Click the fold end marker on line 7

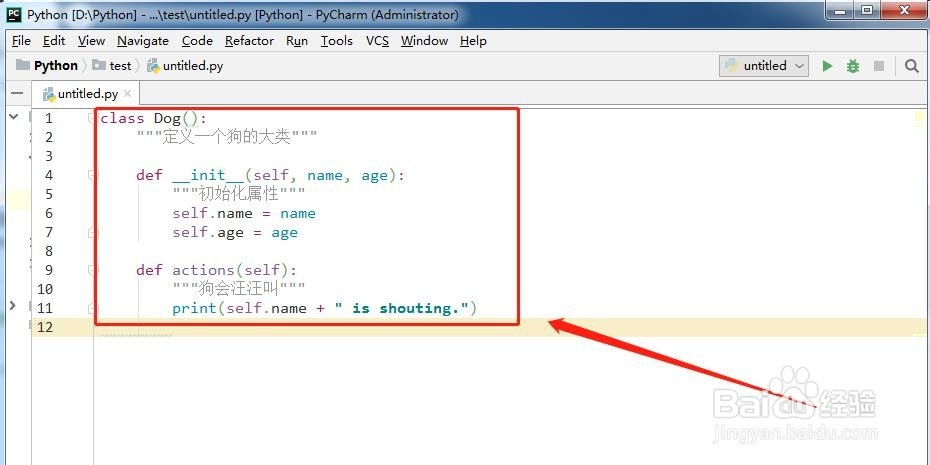(x=92, y=232)
